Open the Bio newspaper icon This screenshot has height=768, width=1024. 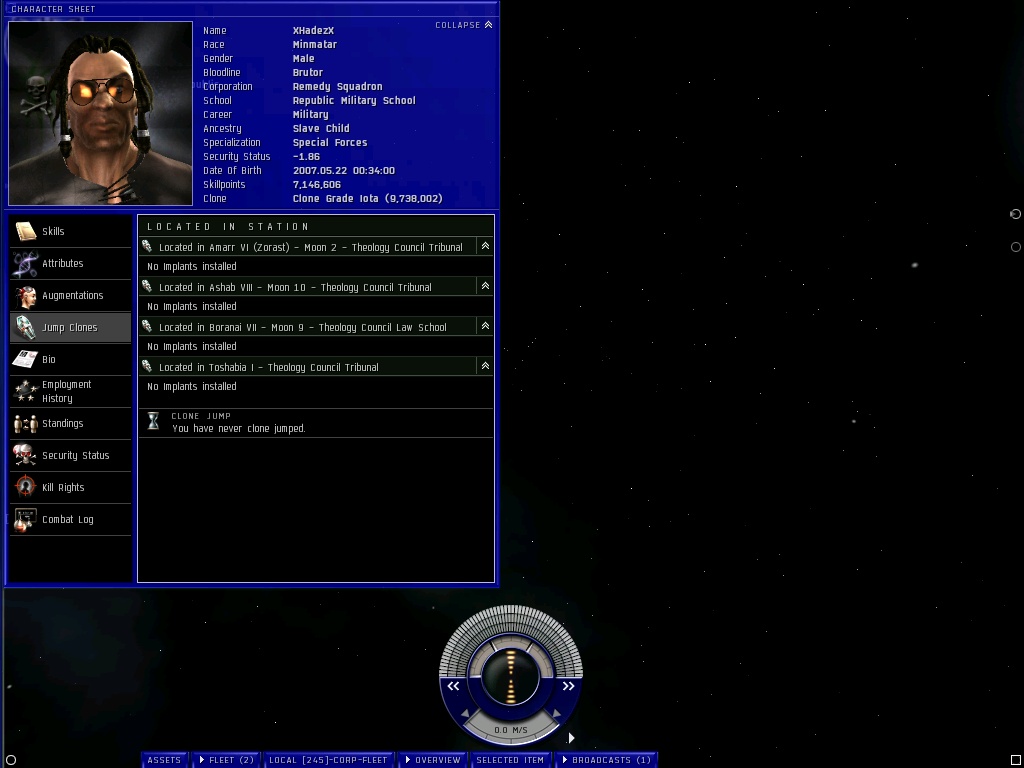[25, 359]
